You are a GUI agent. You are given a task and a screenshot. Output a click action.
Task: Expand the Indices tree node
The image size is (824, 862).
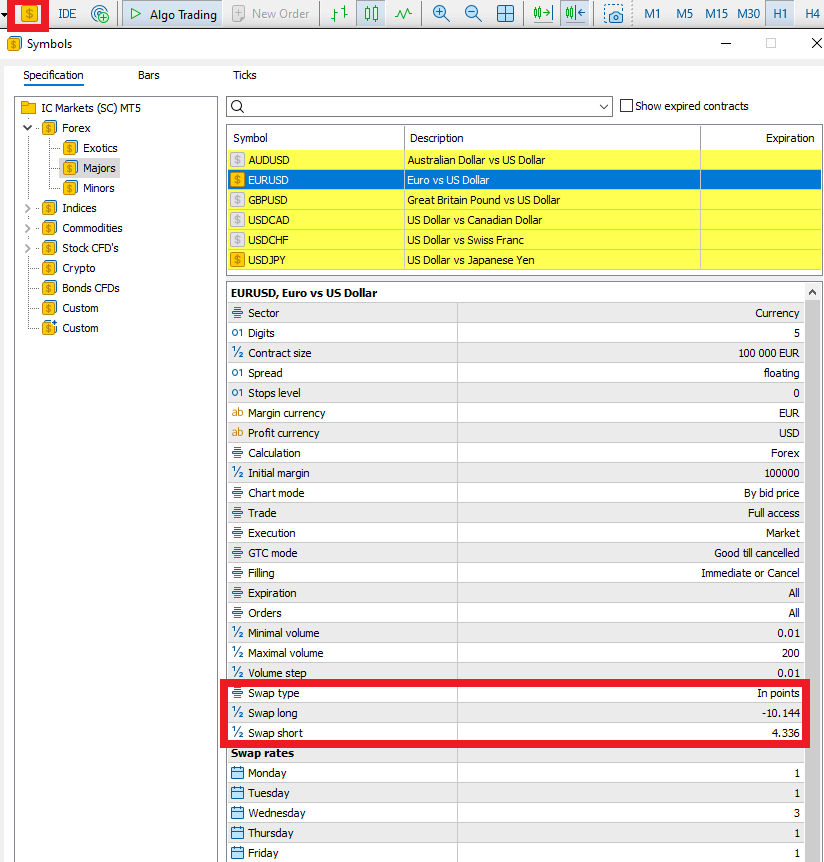click(x=27, y=208)
